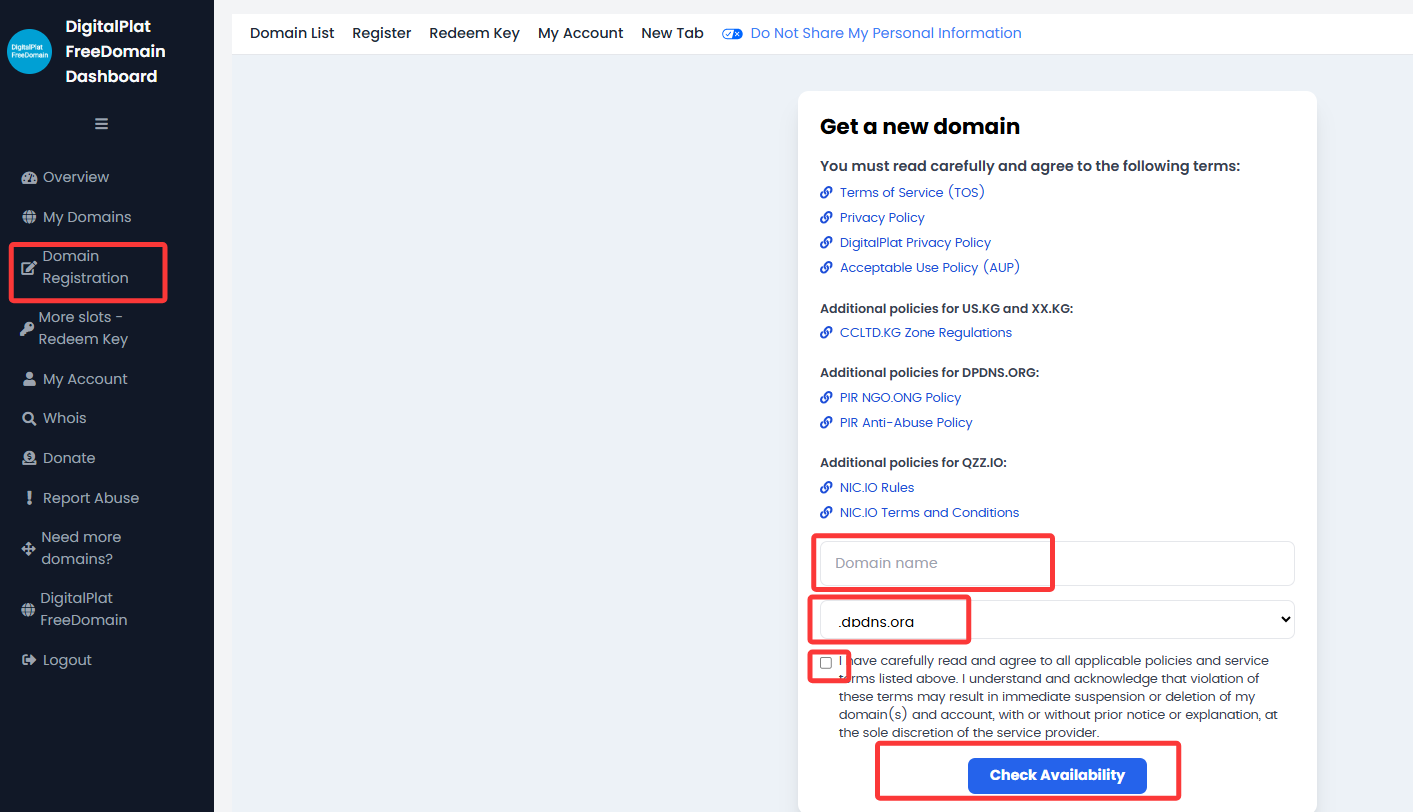Open the Acceptable Use Policy (AUP) link

pyautogui.click(x=930, y=267)
